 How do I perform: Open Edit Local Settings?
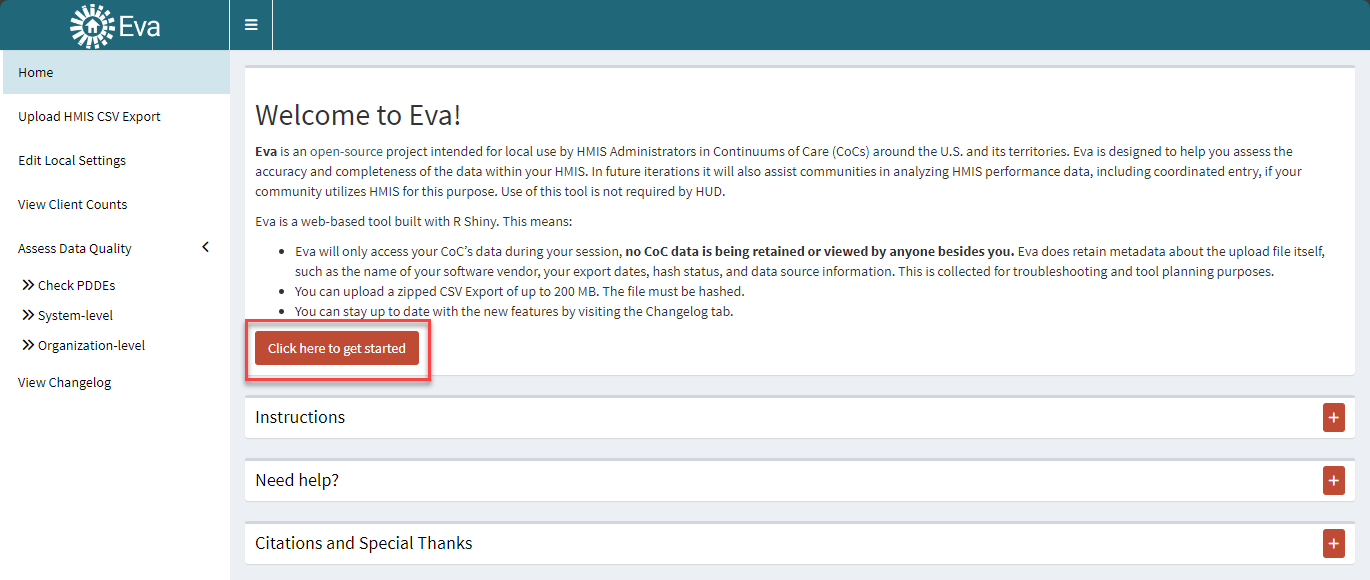[x=115, y=160]
